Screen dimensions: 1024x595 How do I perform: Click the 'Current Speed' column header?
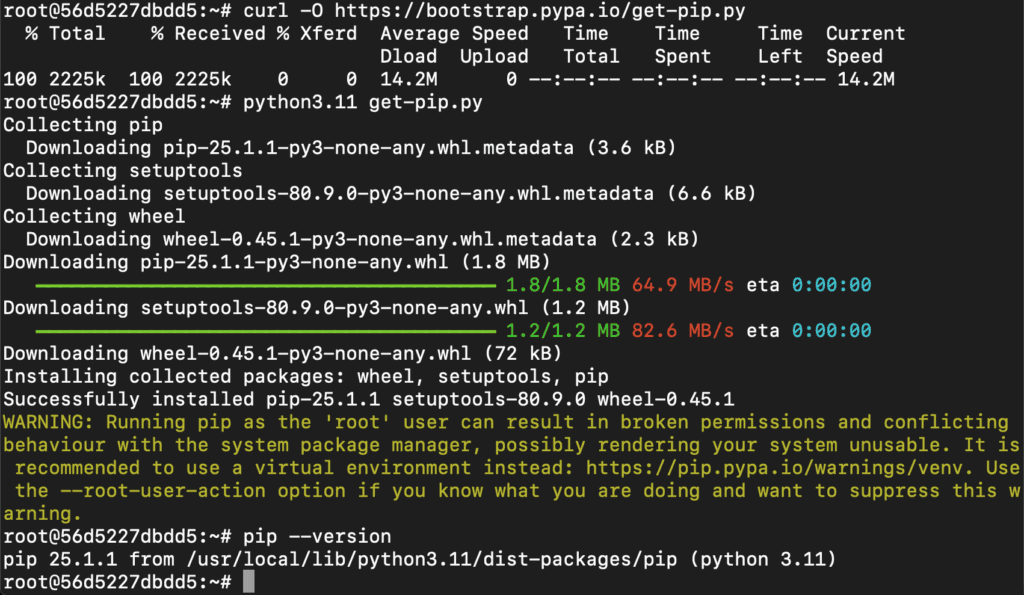coord(865,45)
